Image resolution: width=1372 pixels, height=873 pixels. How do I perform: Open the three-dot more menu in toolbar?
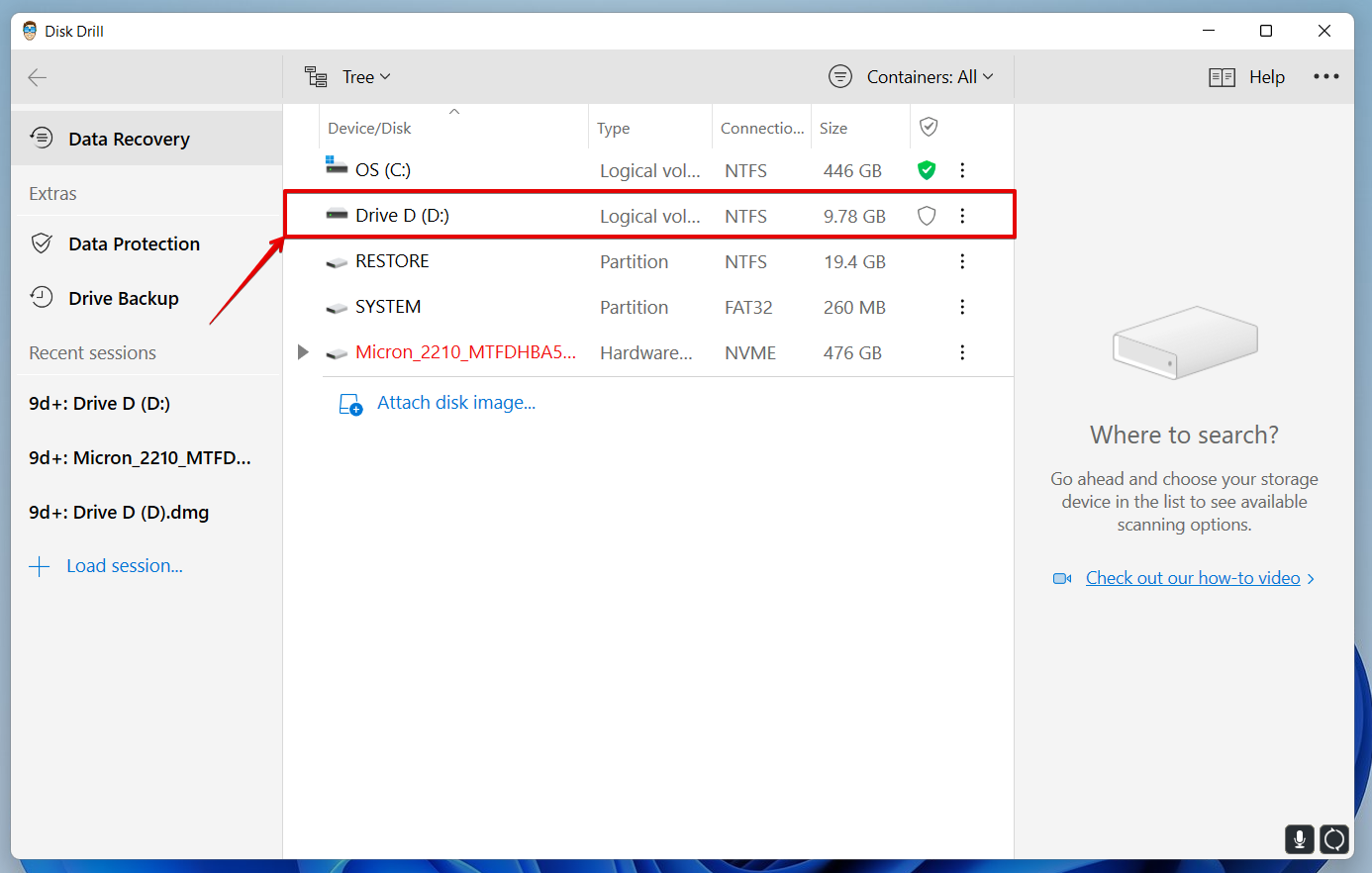1326,77
